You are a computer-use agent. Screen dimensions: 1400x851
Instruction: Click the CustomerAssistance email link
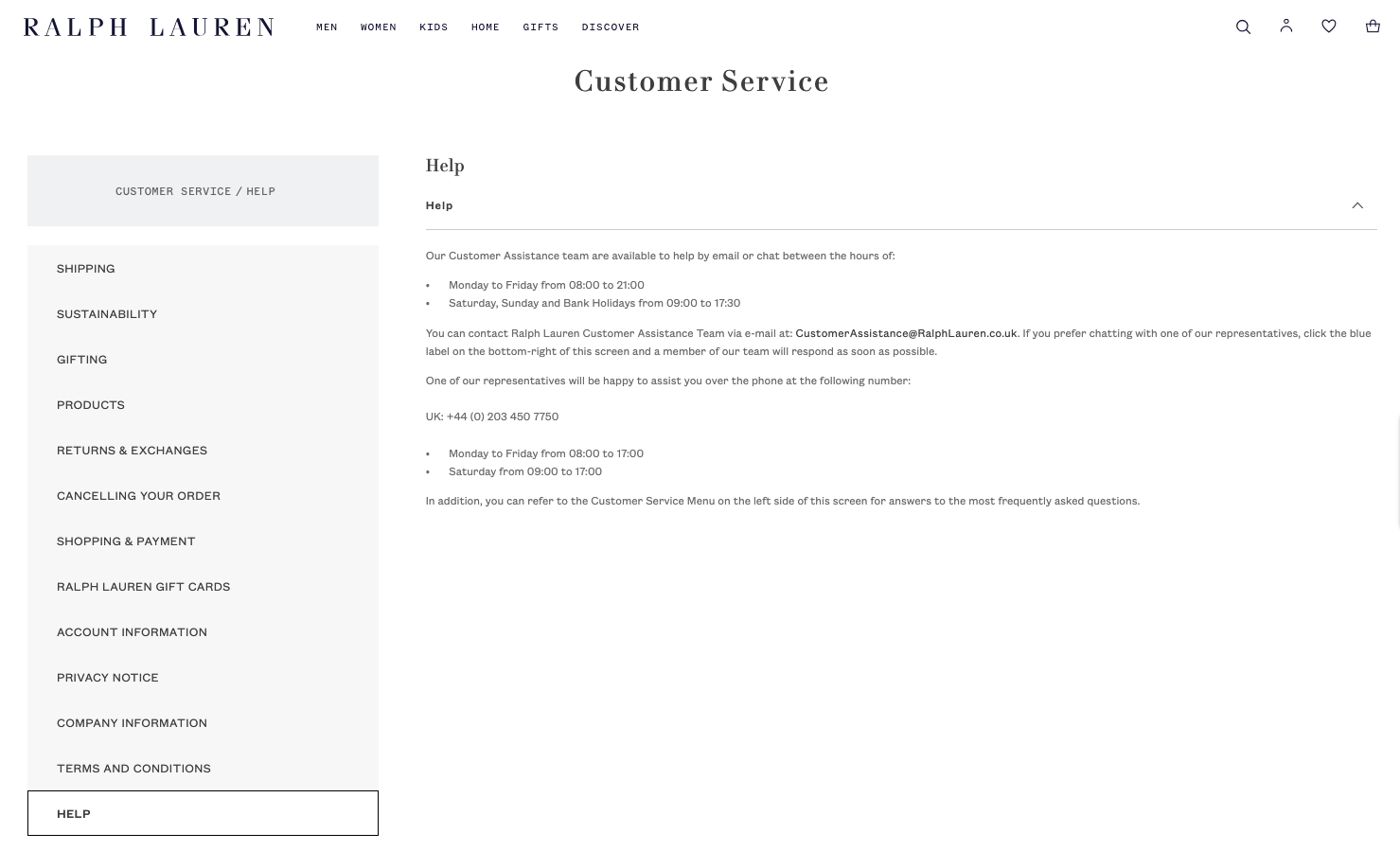coord(906,333)
